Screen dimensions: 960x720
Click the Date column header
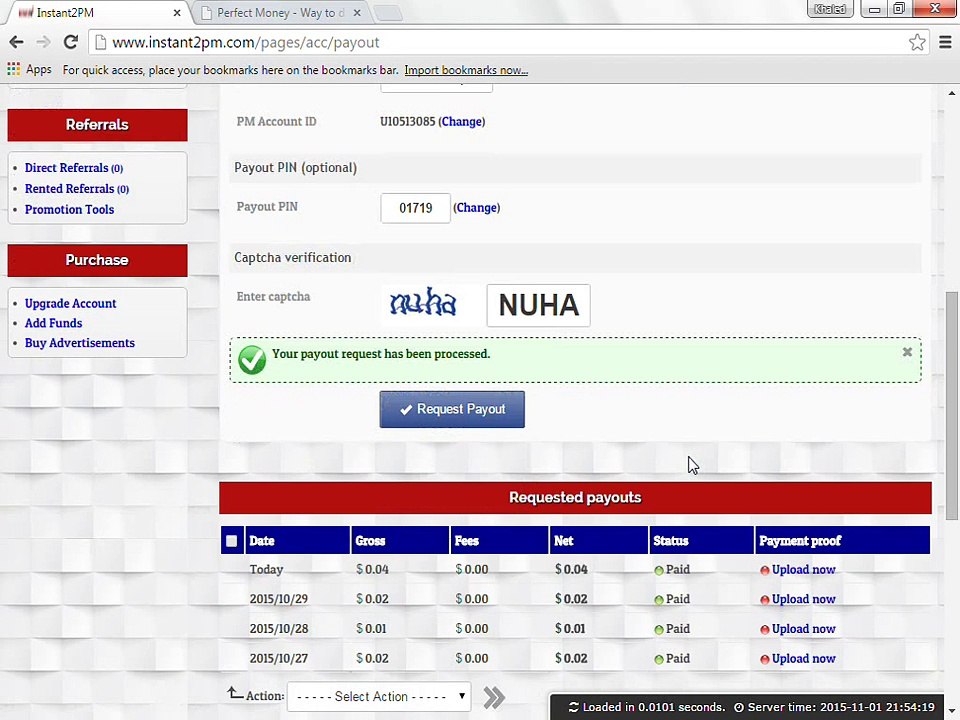[298, 541]
